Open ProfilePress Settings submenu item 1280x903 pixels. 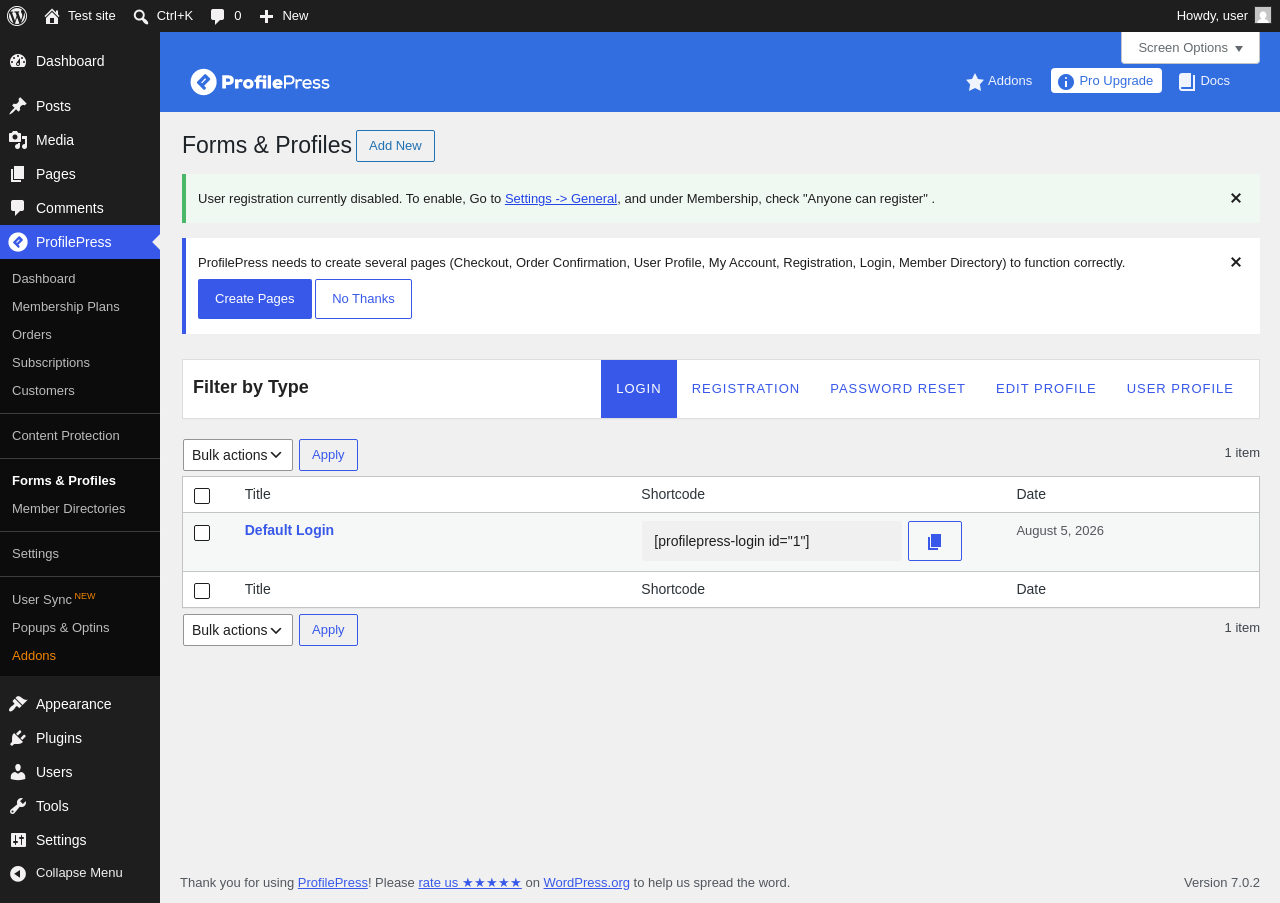click(80, 554)
